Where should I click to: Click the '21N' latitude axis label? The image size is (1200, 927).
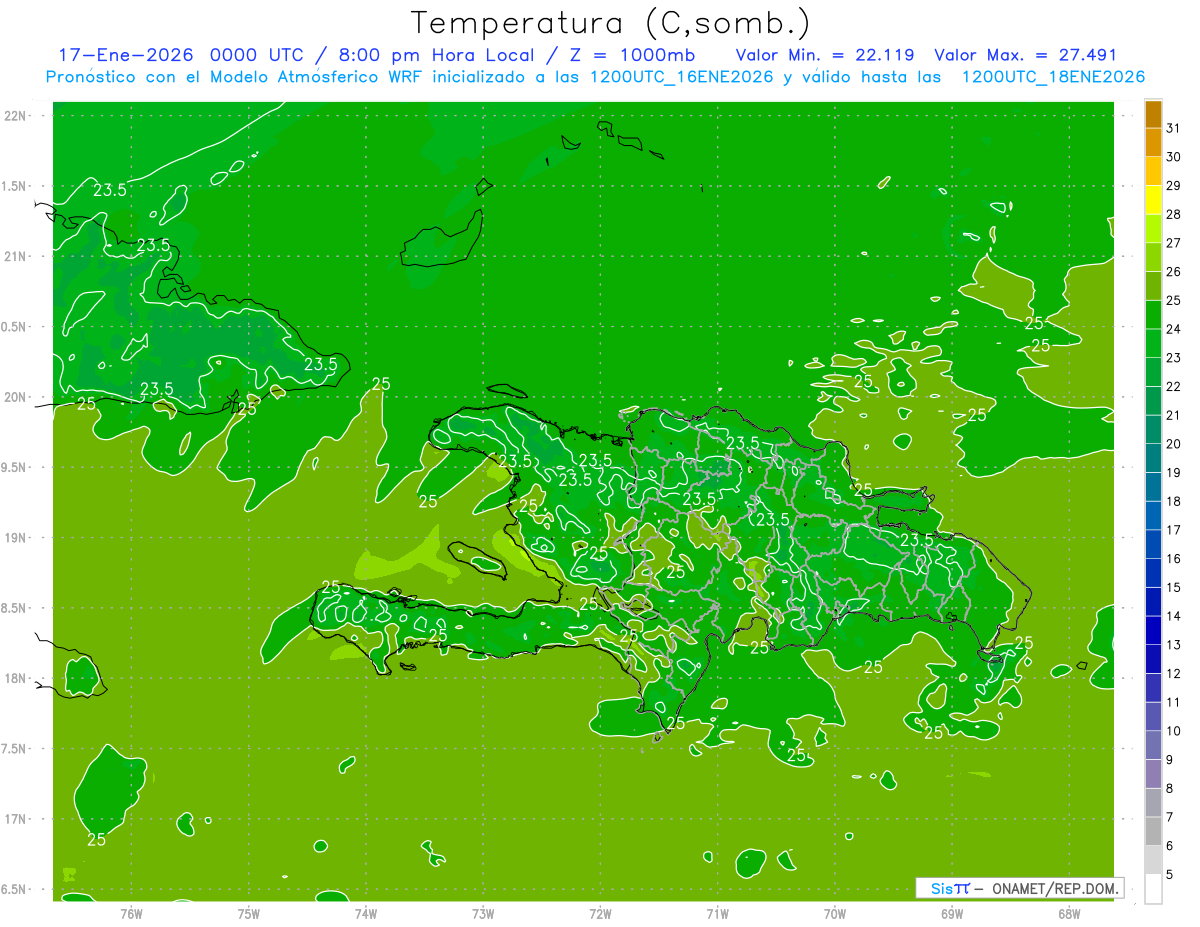(16, 256)
